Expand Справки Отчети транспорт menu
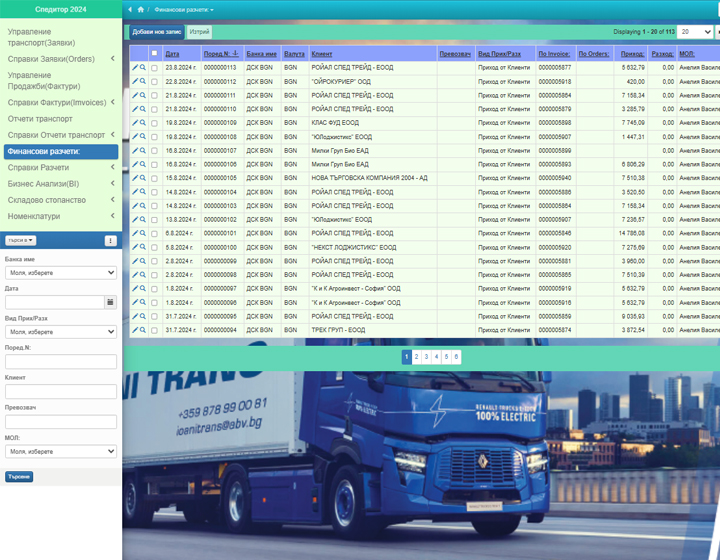The height and width of the screenshot is (560, 720). [x=61, y=135]
